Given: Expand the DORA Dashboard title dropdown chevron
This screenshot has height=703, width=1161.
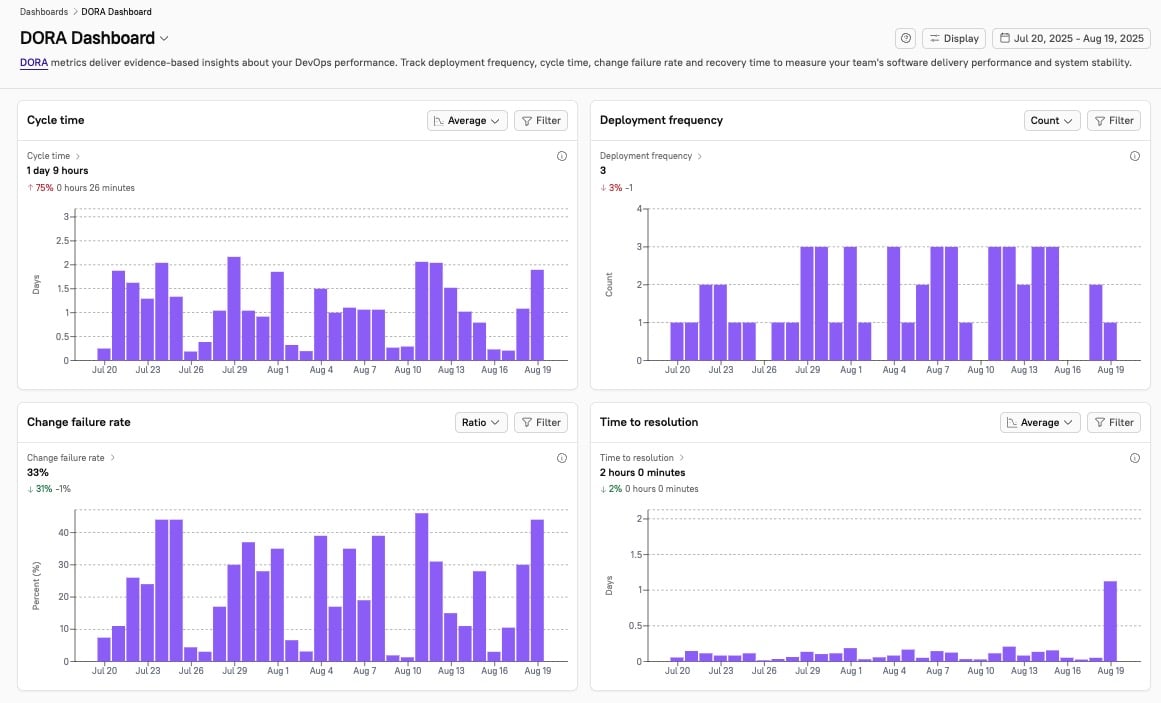Looking at the screenshot, I should (164, 39).
